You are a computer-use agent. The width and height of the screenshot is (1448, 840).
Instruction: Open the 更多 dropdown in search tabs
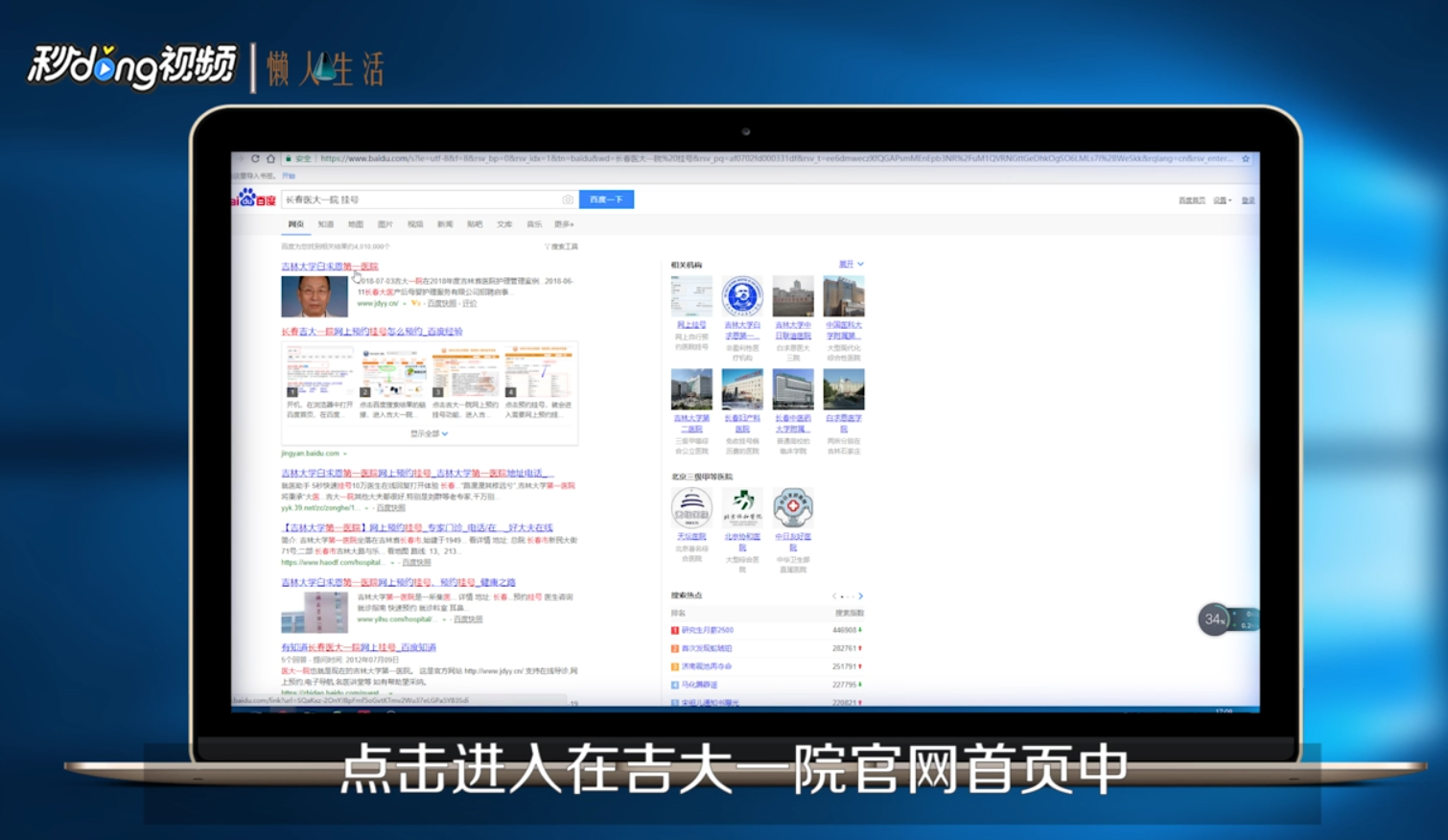[x=564, y=224]
